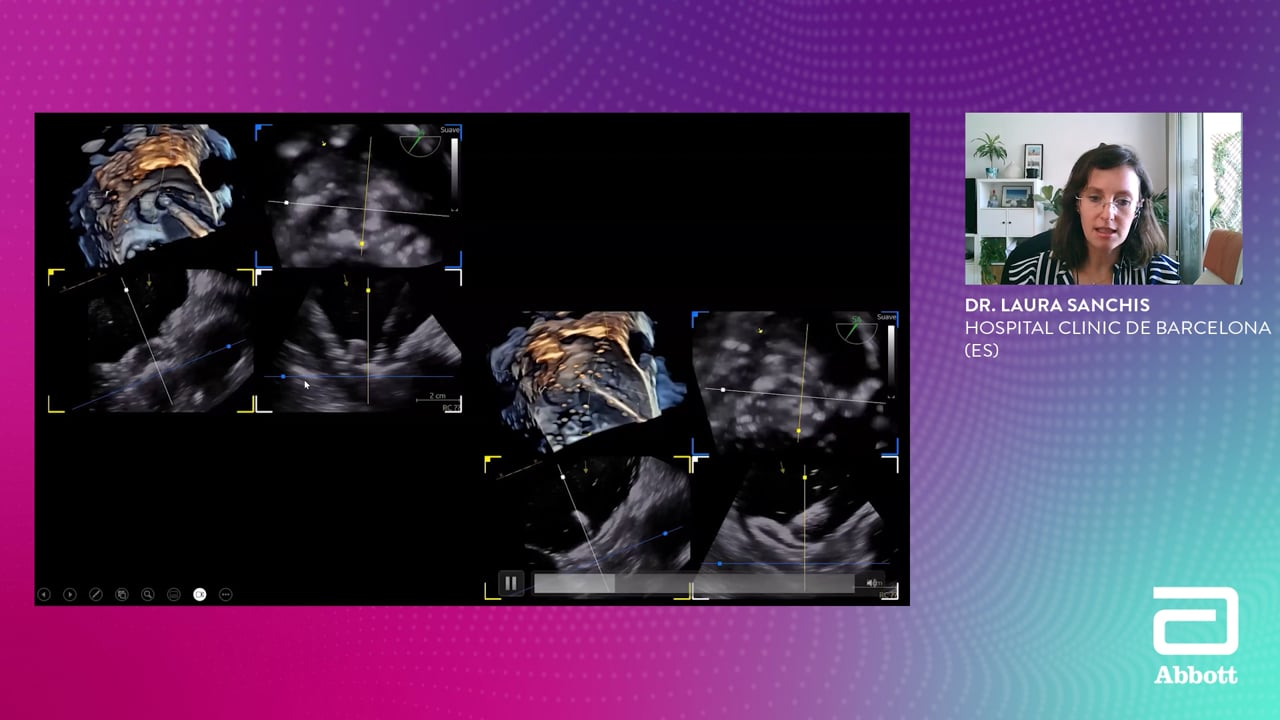Show all slides overview icon
Screen dimensions: 1280x720
(122, 594)
